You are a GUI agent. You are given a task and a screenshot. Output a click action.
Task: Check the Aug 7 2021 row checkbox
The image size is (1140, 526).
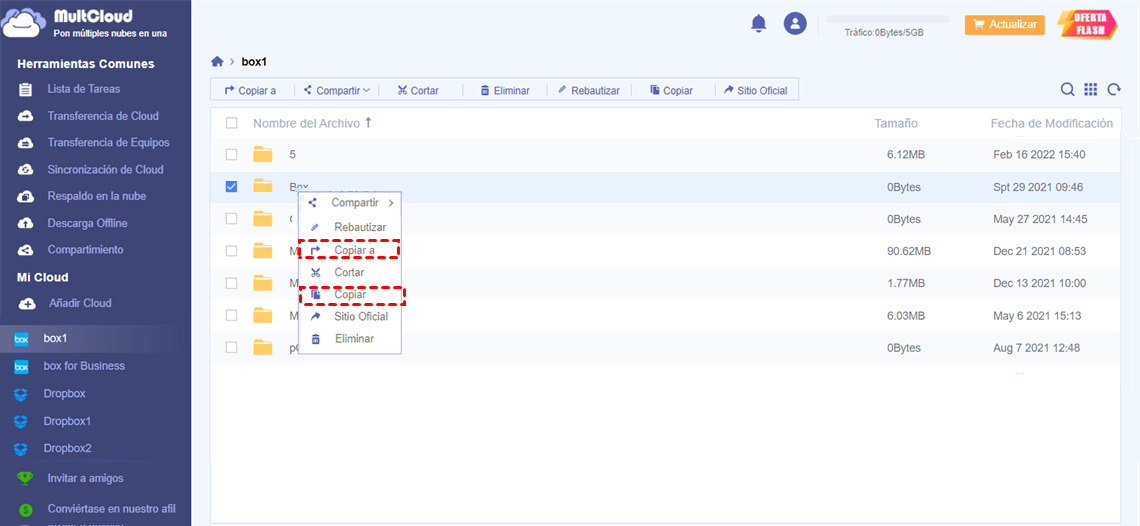231,347
